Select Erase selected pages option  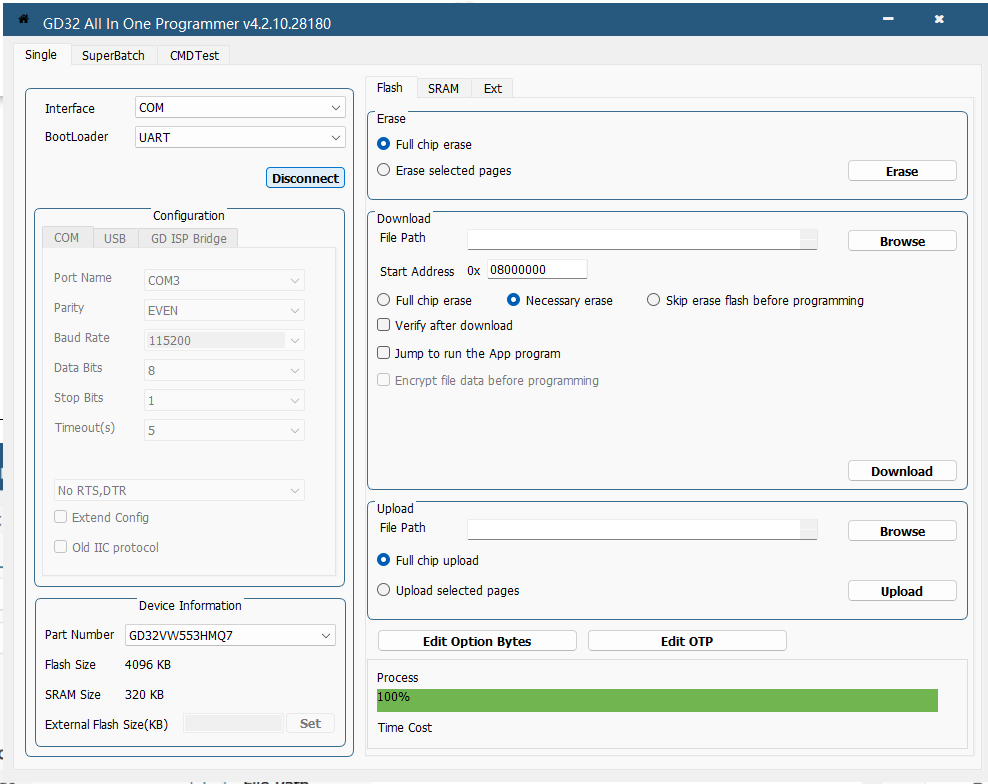pyautogui.click(x=384, y=171)
